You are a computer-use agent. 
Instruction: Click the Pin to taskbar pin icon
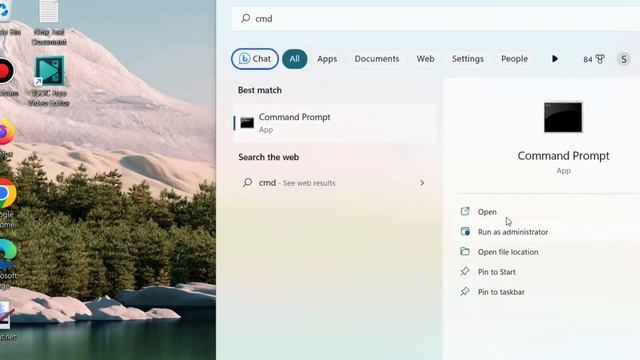point(465,291)
